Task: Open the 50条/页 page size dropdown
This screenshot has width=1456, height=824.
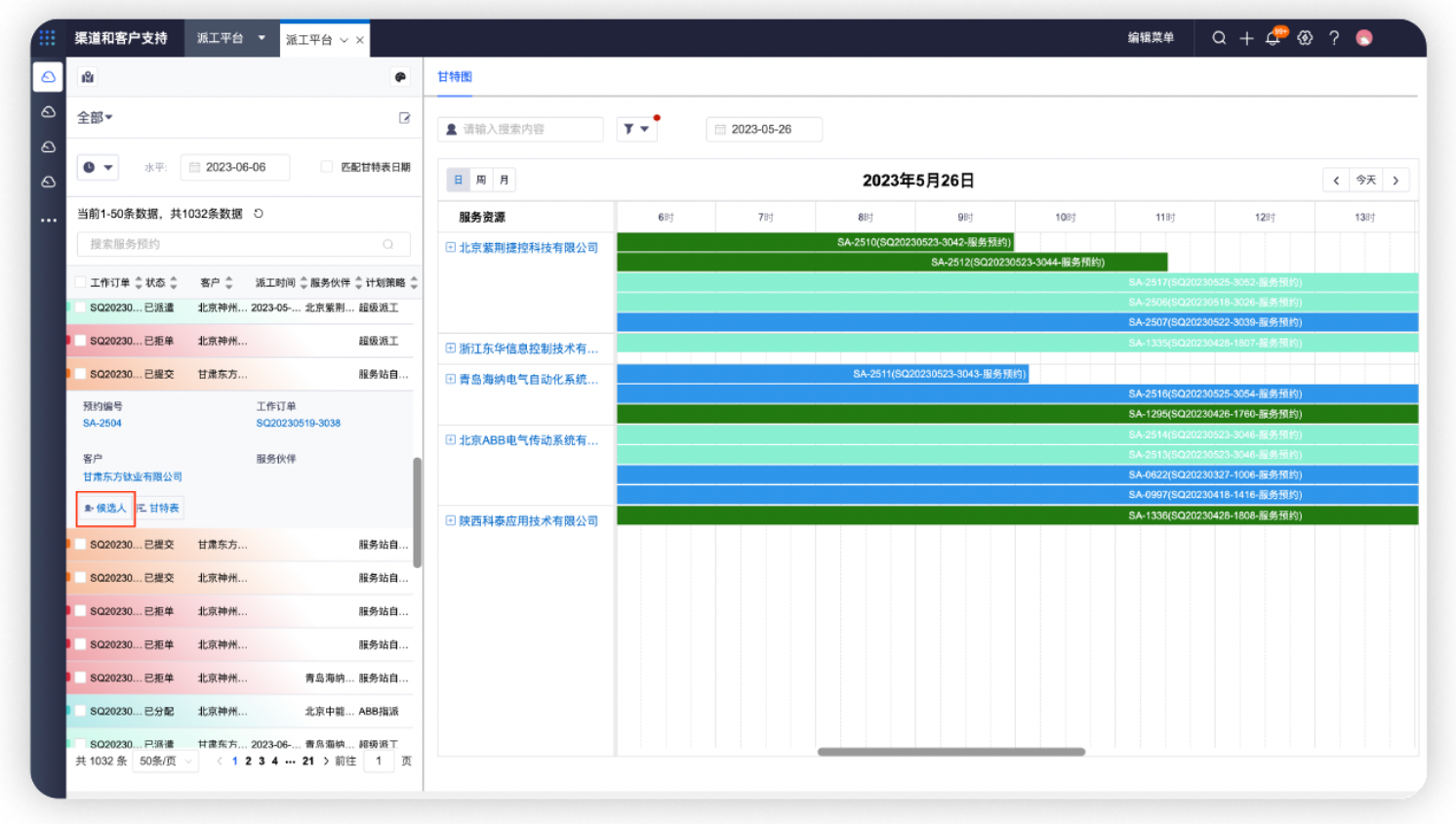Action: pos(165,762)
